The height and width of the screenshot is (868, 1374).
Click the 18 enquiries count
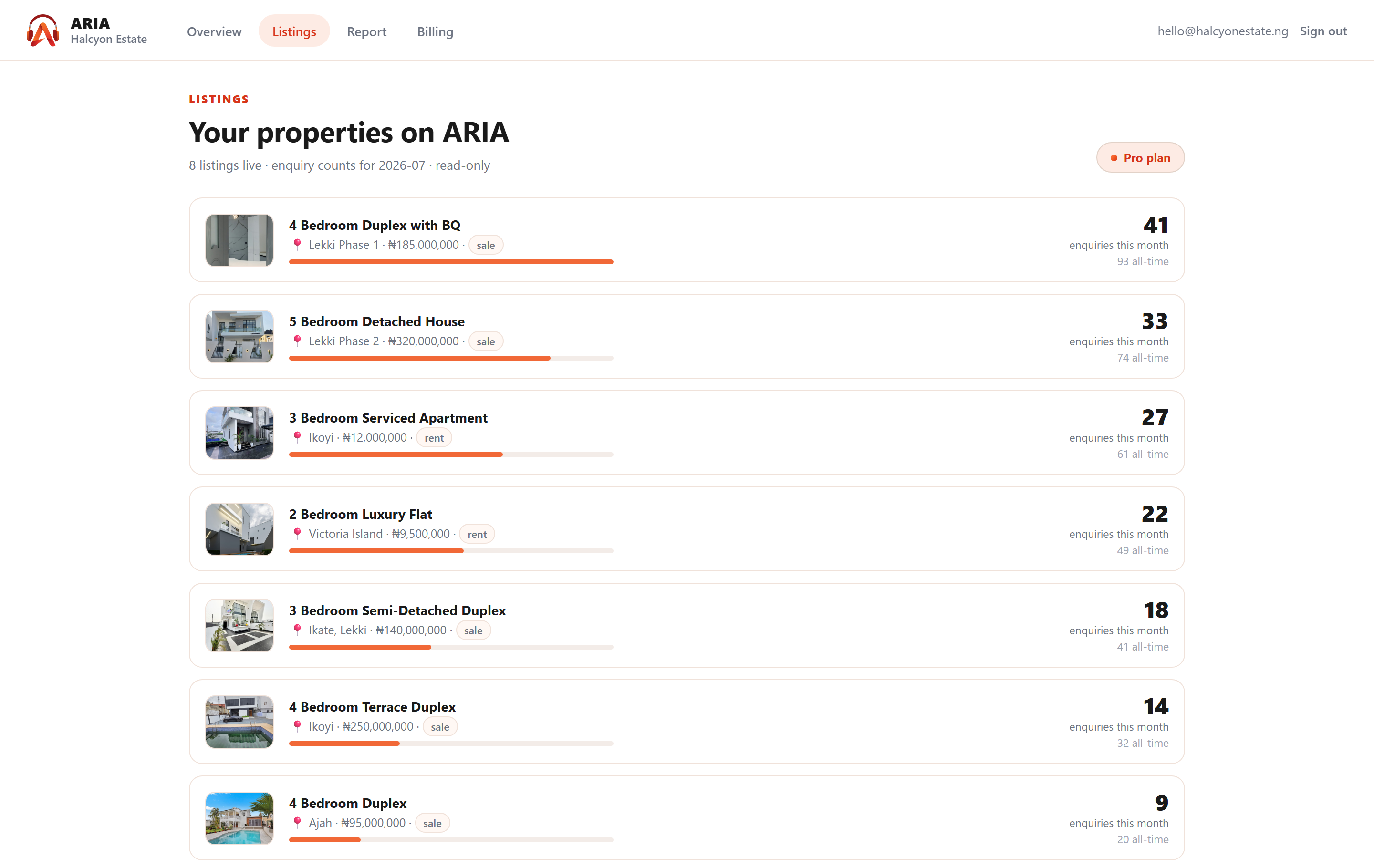1156,610
